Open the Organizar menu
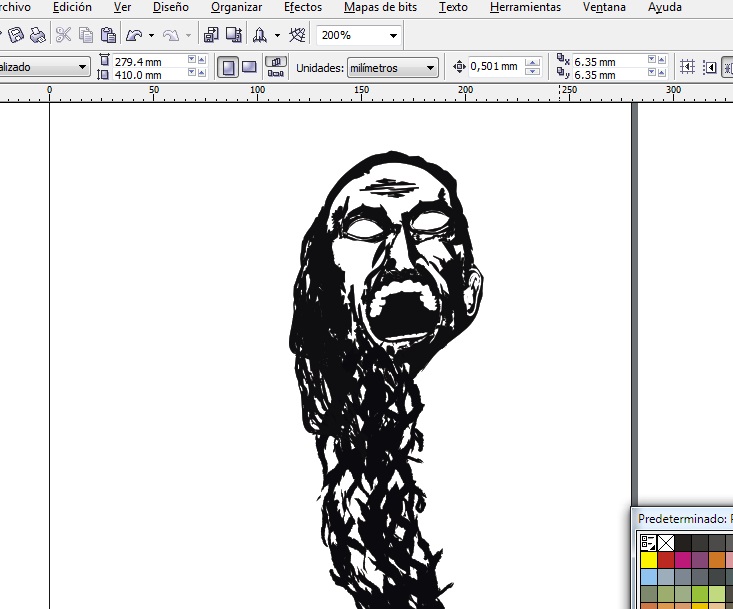Viewport: 733px width, 609px height. pos(236,7)
